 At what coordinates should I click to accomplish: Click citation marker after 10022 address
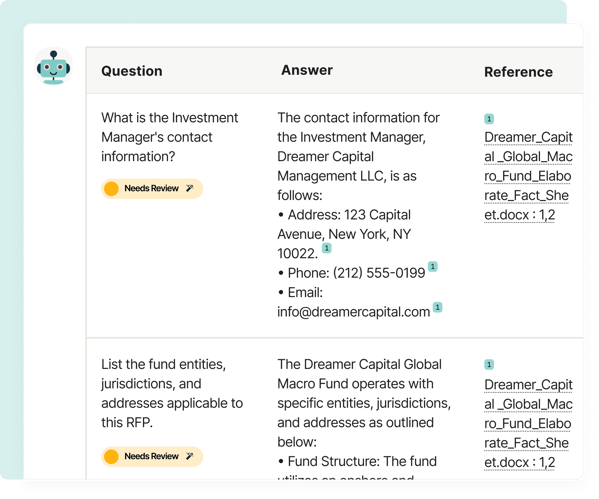(x=327, y=248)
